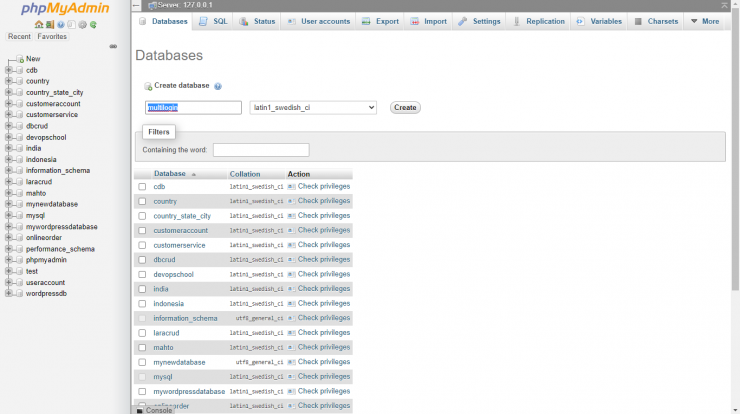Expand the More menu in top tabs
This screenshot has width=740, height=414.
click(705, 21)
